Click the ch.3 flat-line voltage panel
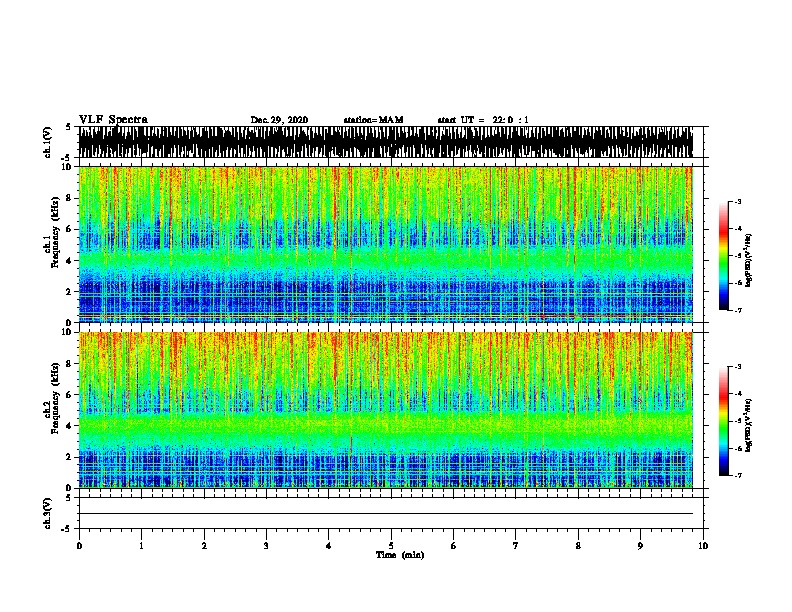Screen dimensions: 792x612 pyautogui.click(x=391, y=513)
